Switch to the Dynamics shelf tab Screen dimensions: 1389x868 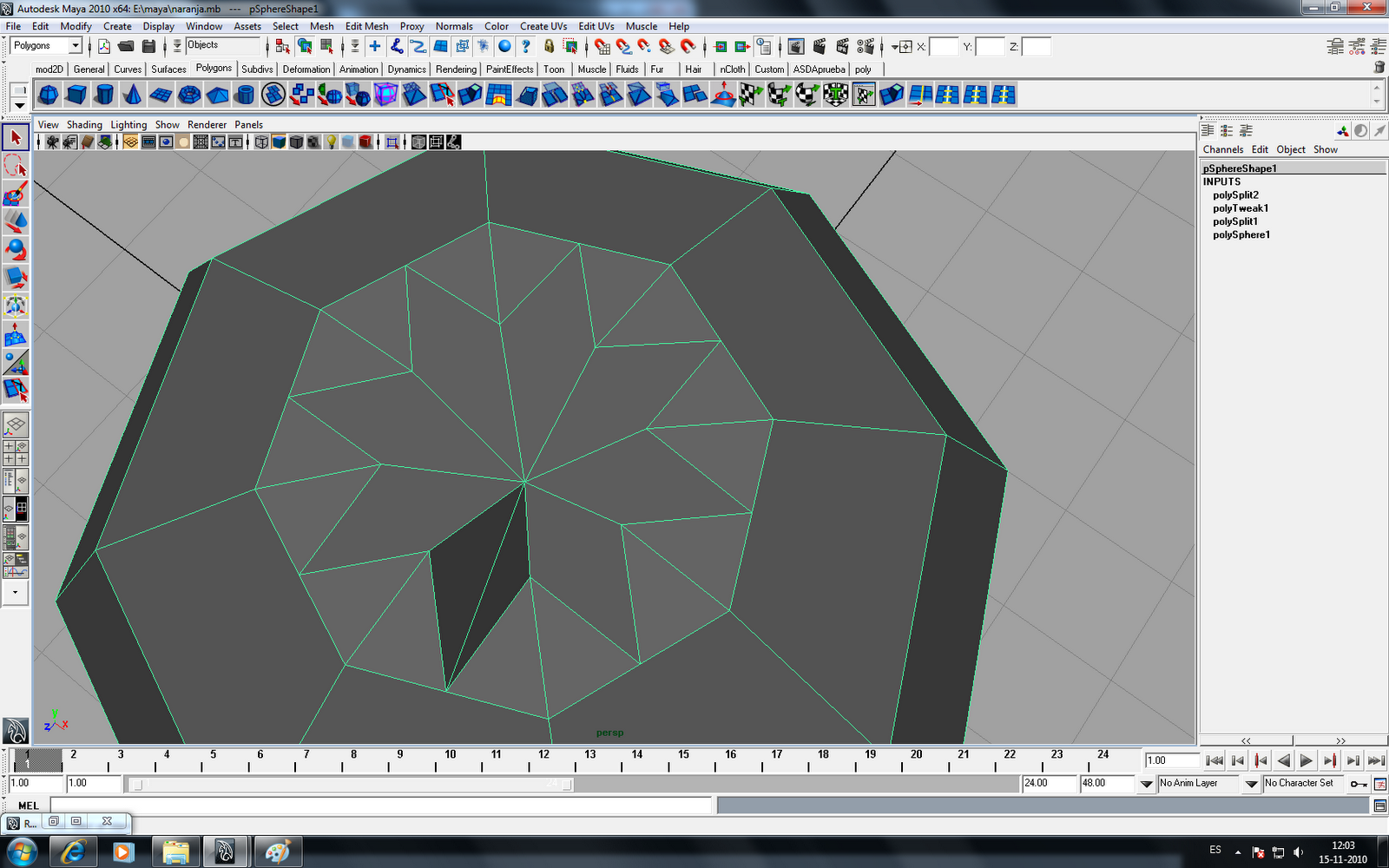(406, 69)
